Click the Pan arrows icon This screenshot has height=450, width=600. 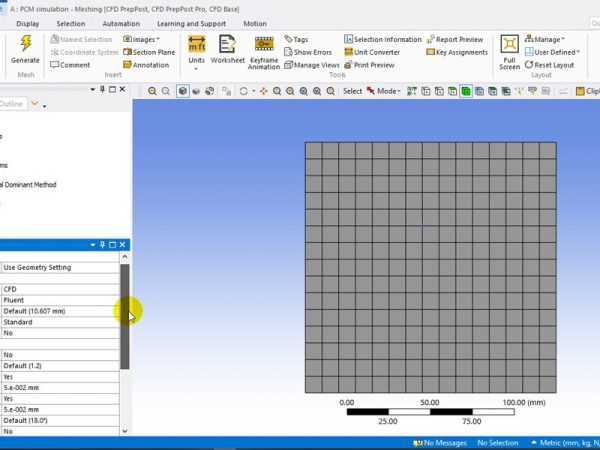click(x=264, y=91)
